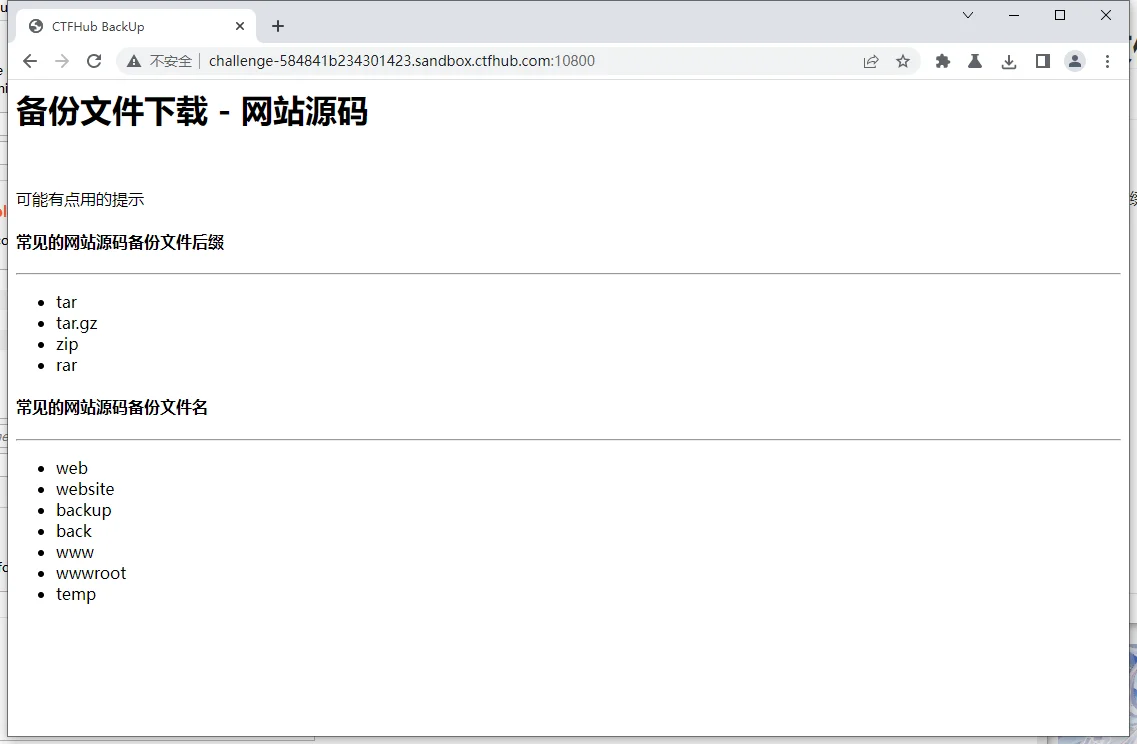
Task: Click the address bar URL
Action: click(x=401, y=61)
